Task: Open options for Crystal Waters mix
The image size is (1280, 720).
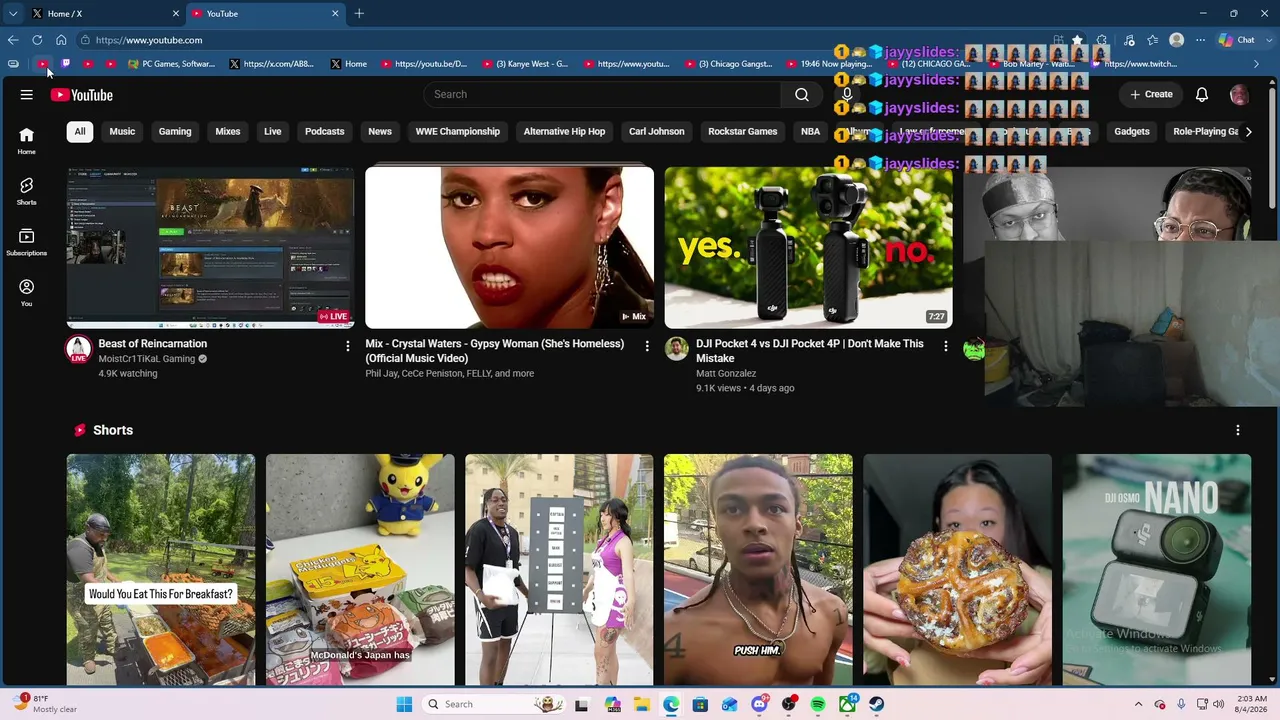Action: tap(647, 346)
